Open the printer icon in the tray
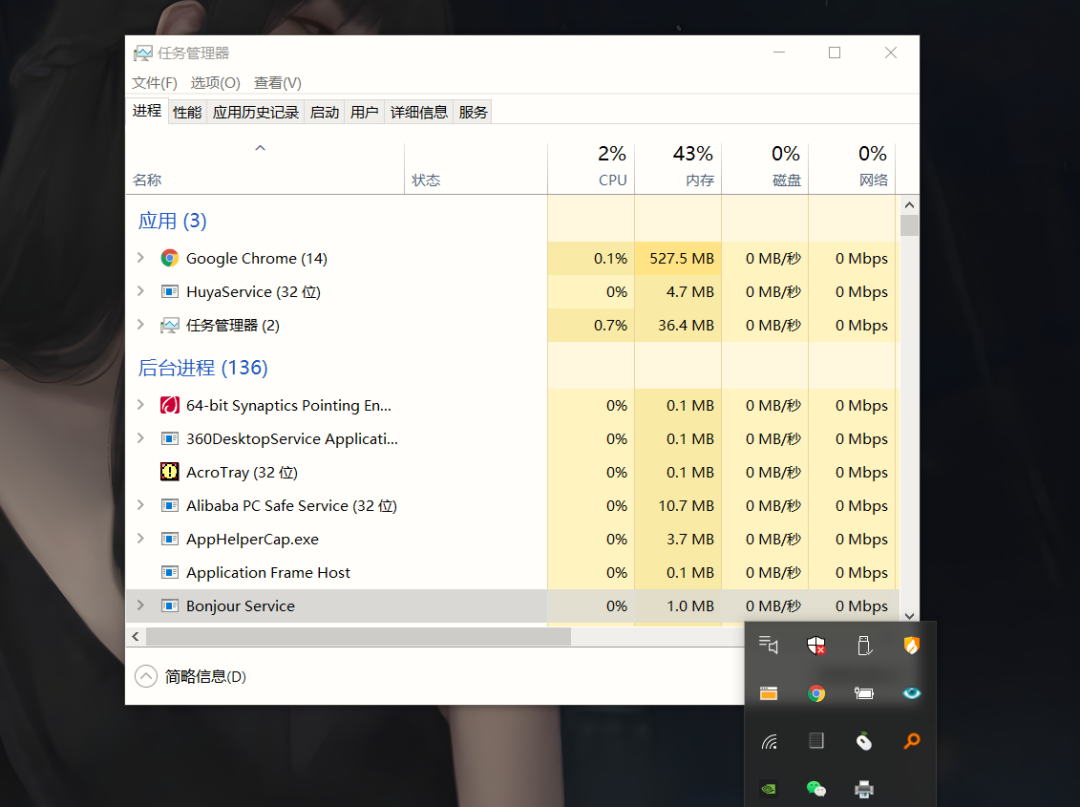The width and height of the screenshot is (1080, 807). (864, 789)
